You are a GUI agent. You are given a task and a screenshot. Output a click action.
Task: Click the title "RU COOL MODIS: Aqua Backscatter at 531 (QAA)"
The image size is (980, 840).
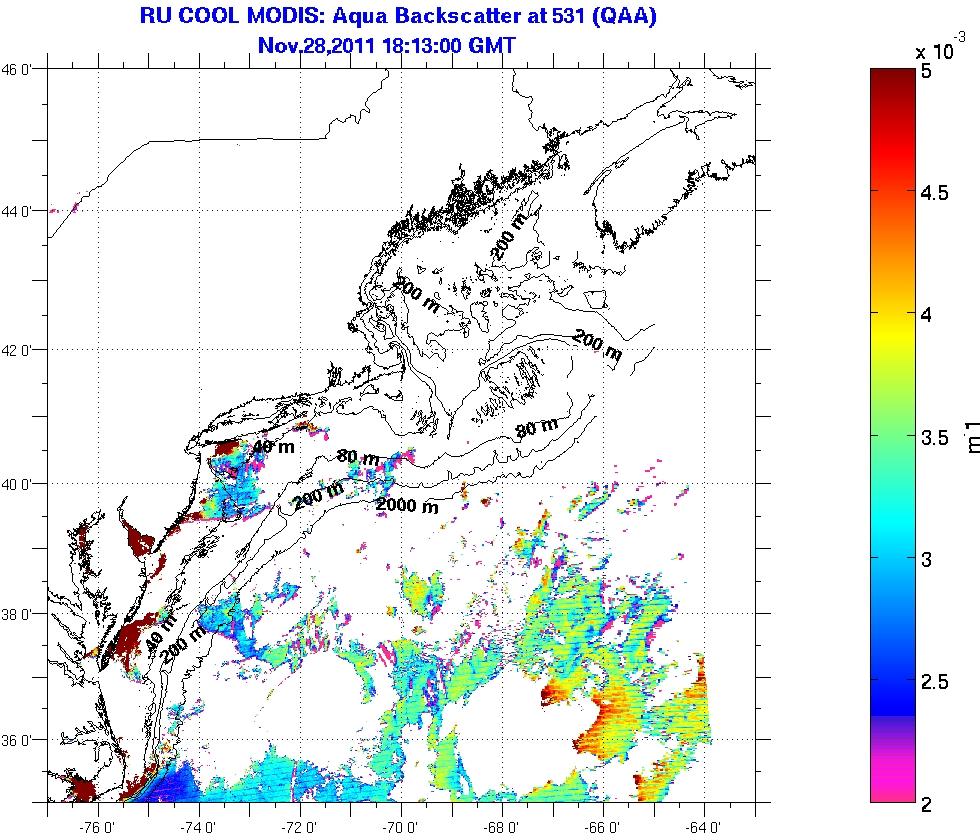pos(398,16)
